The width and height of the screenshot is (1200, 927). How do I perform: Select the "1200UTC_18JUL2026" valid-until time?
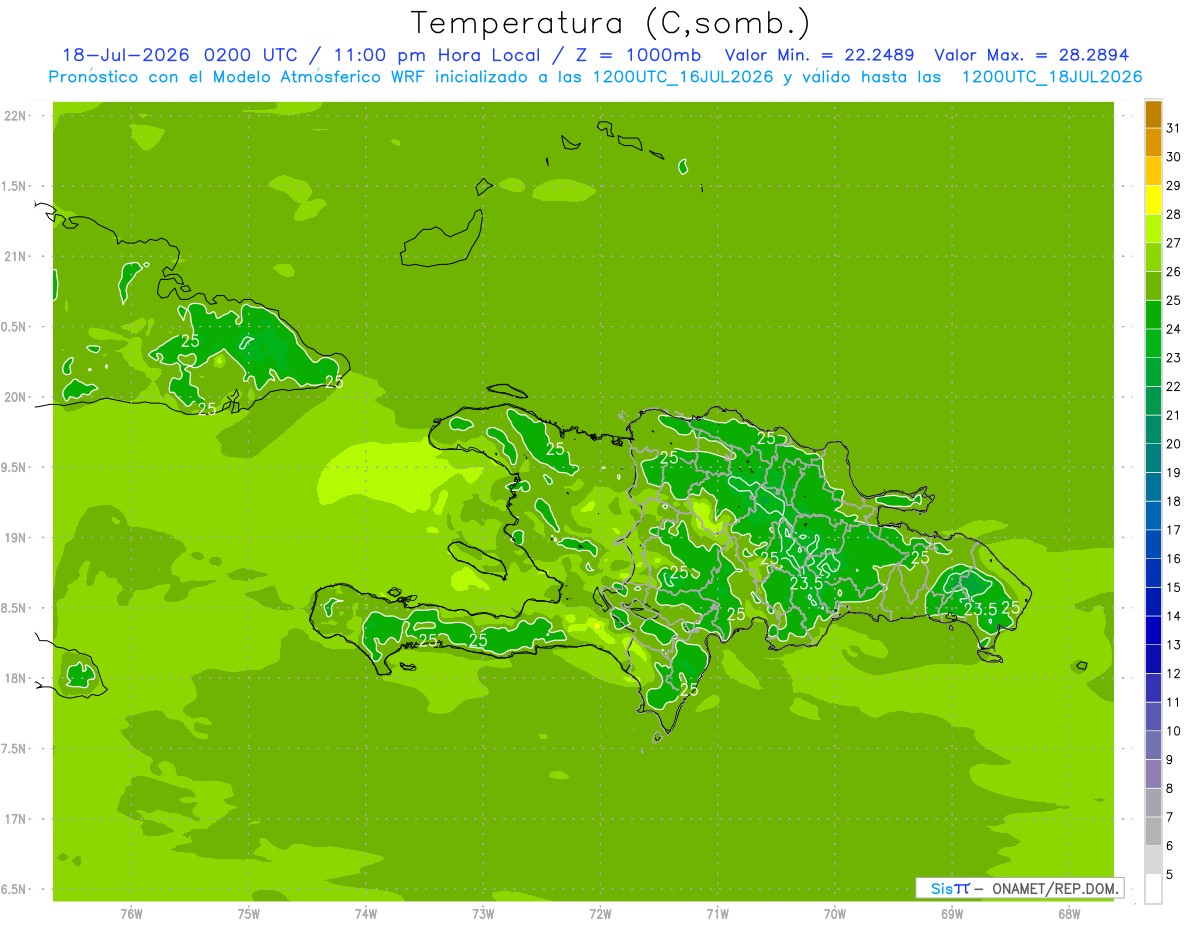point(1052,77)
